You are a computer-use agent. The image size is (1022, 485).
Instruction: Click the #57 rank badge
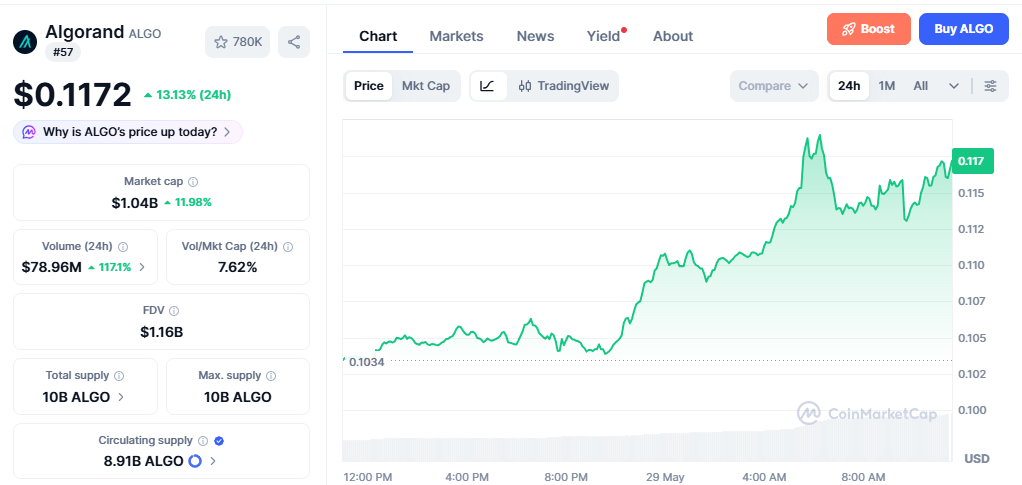point(63,52)
